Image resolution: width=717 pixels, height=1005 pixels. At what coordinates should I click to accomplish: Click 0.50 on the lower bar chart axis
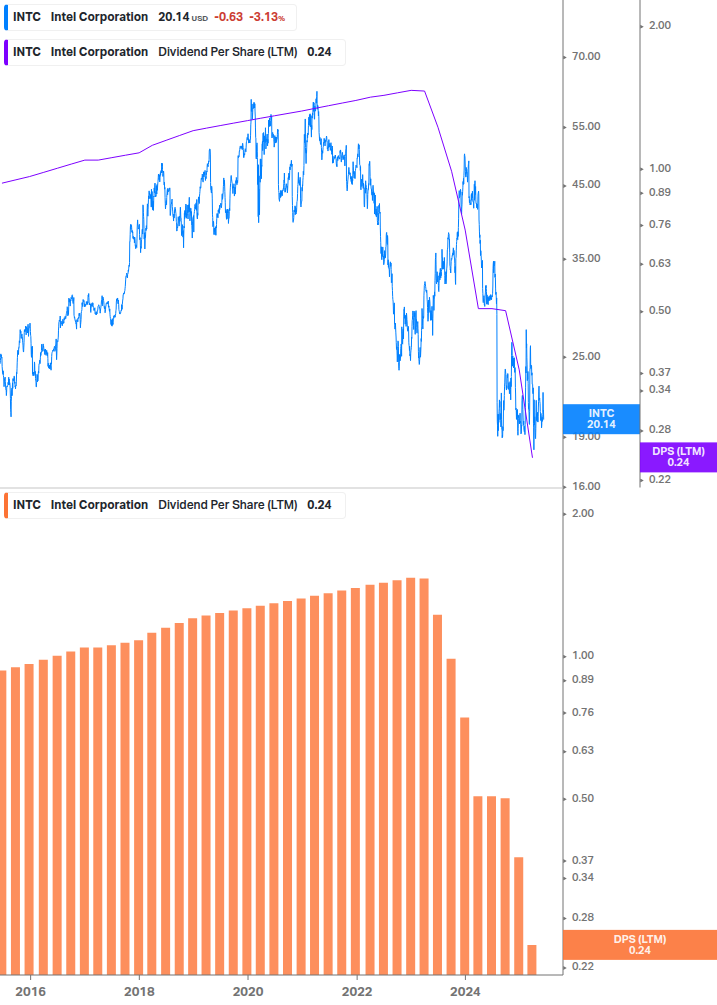coord(583,799)
